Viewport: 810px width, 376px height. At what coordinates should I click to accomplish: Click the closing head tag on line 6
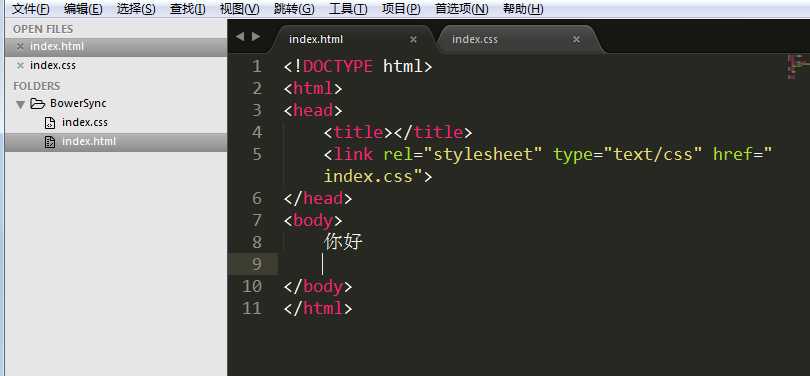[318, 198]
